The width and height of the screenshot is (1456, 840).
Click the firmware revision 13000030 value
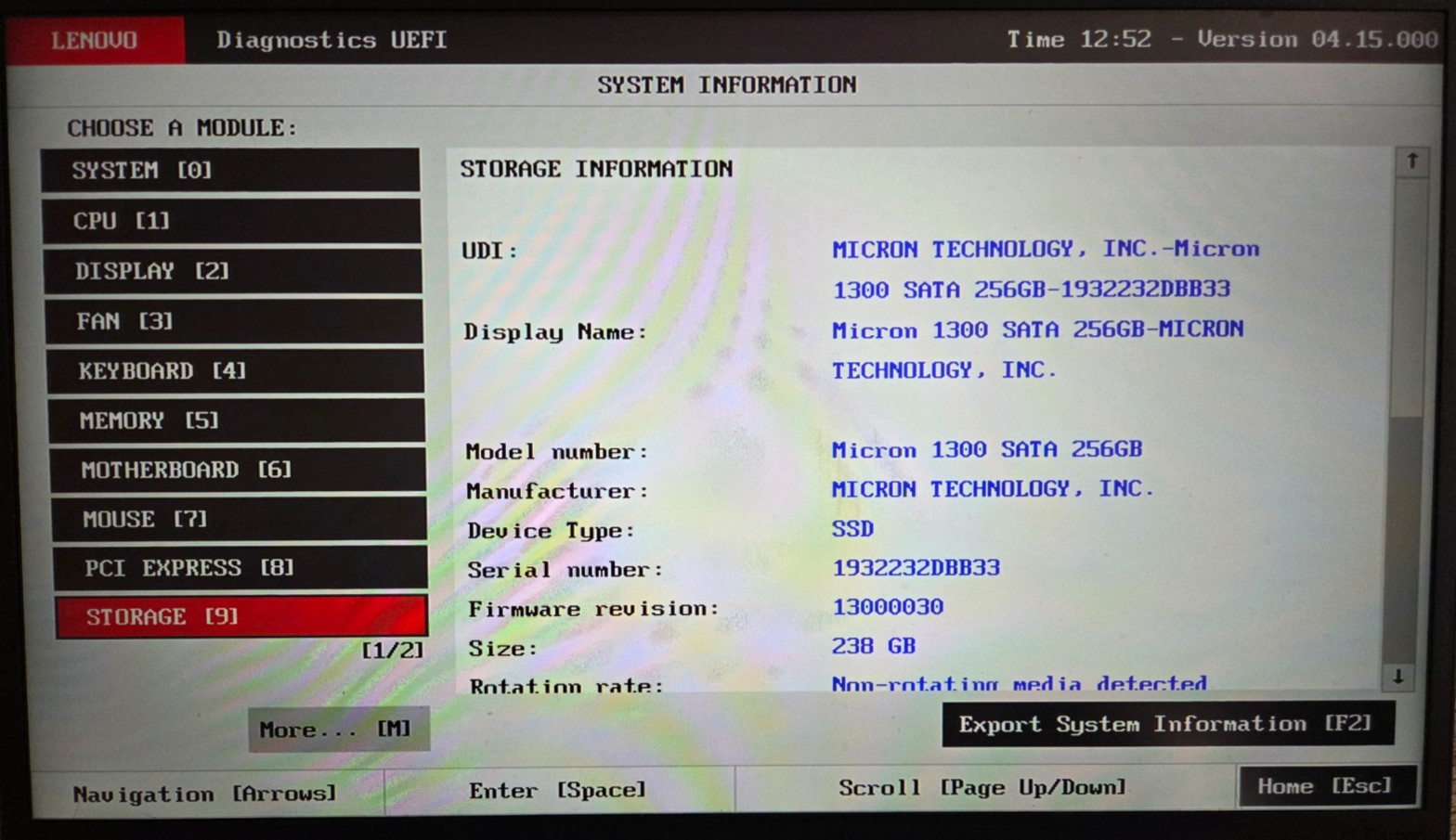[888, 607]
